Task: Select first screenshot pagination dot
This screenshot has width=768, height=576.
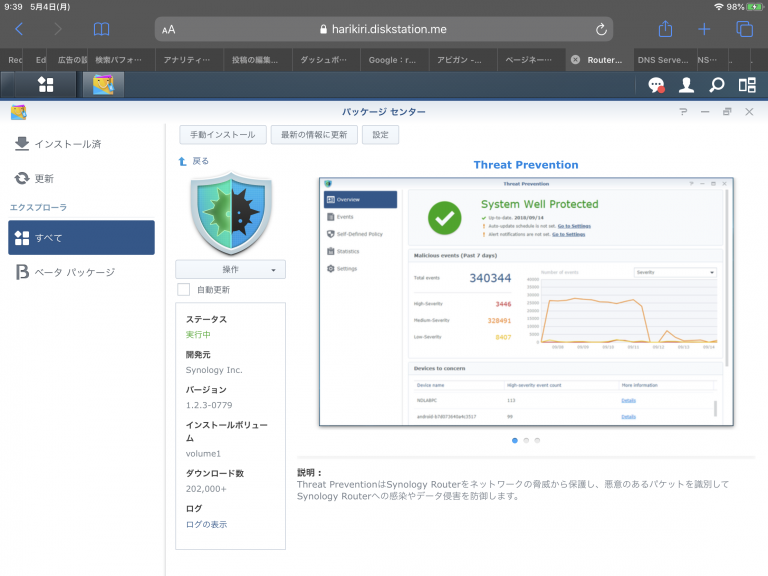Action: [515, 440]
